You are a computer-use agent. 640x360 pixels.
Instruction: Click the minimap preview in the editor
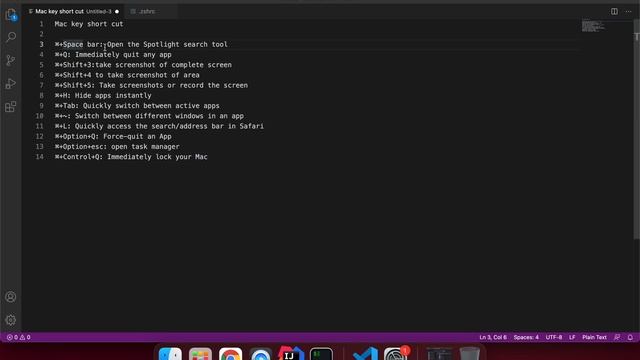pos(593,25)
